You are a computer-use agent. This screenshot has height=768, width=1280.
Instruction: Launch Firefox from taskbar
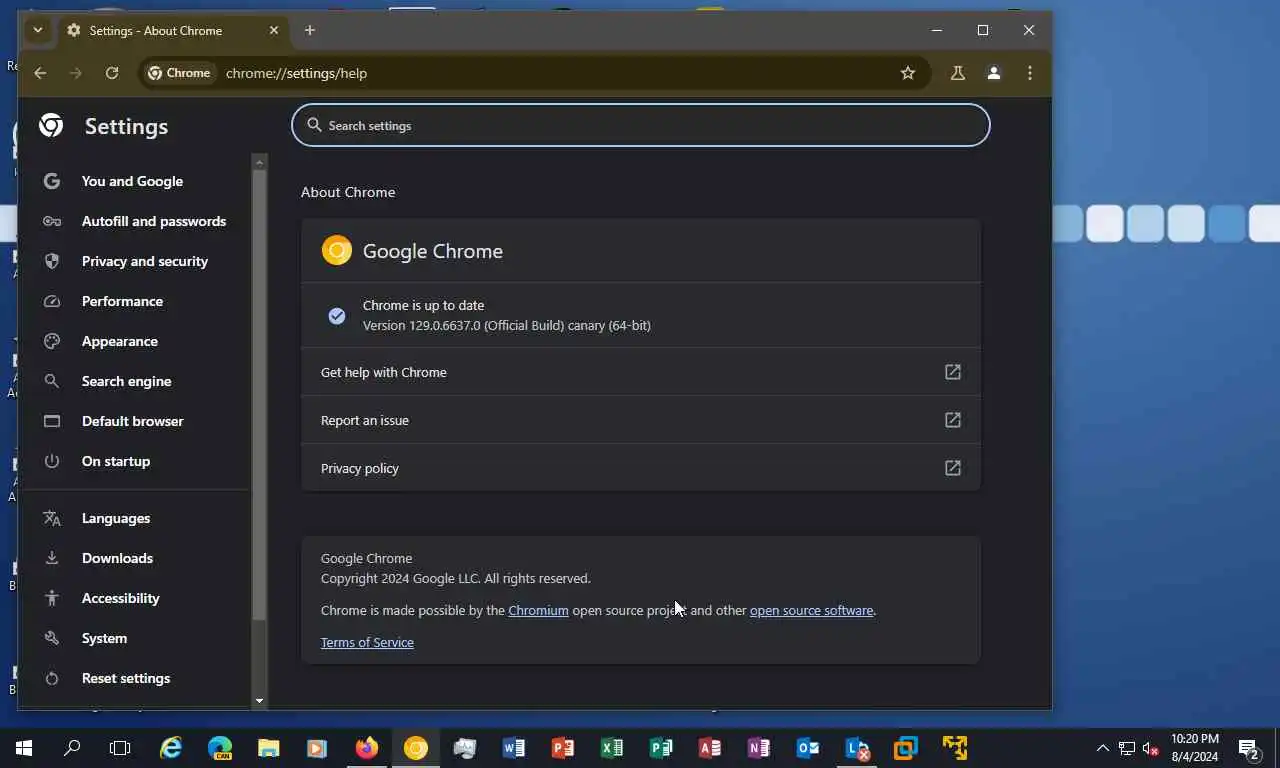[x=367, y=748]
